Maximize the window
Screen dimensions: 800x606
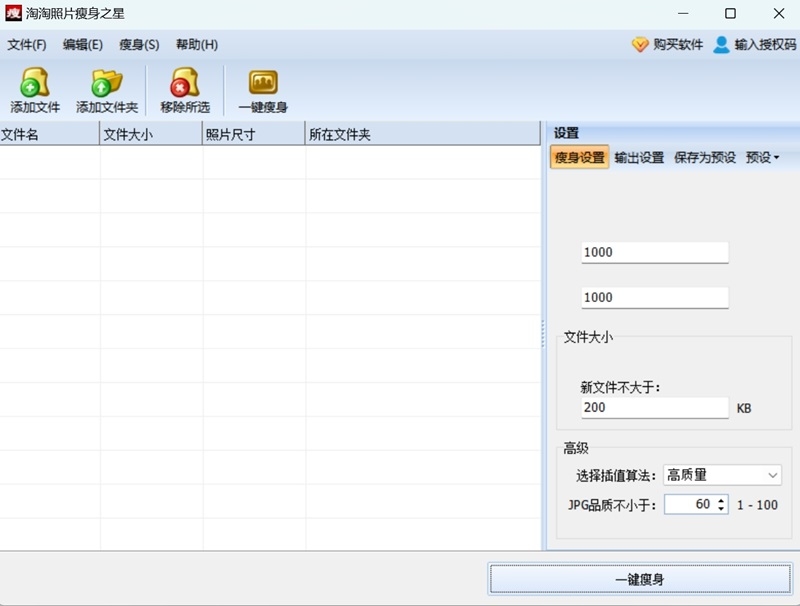(731, 14)
